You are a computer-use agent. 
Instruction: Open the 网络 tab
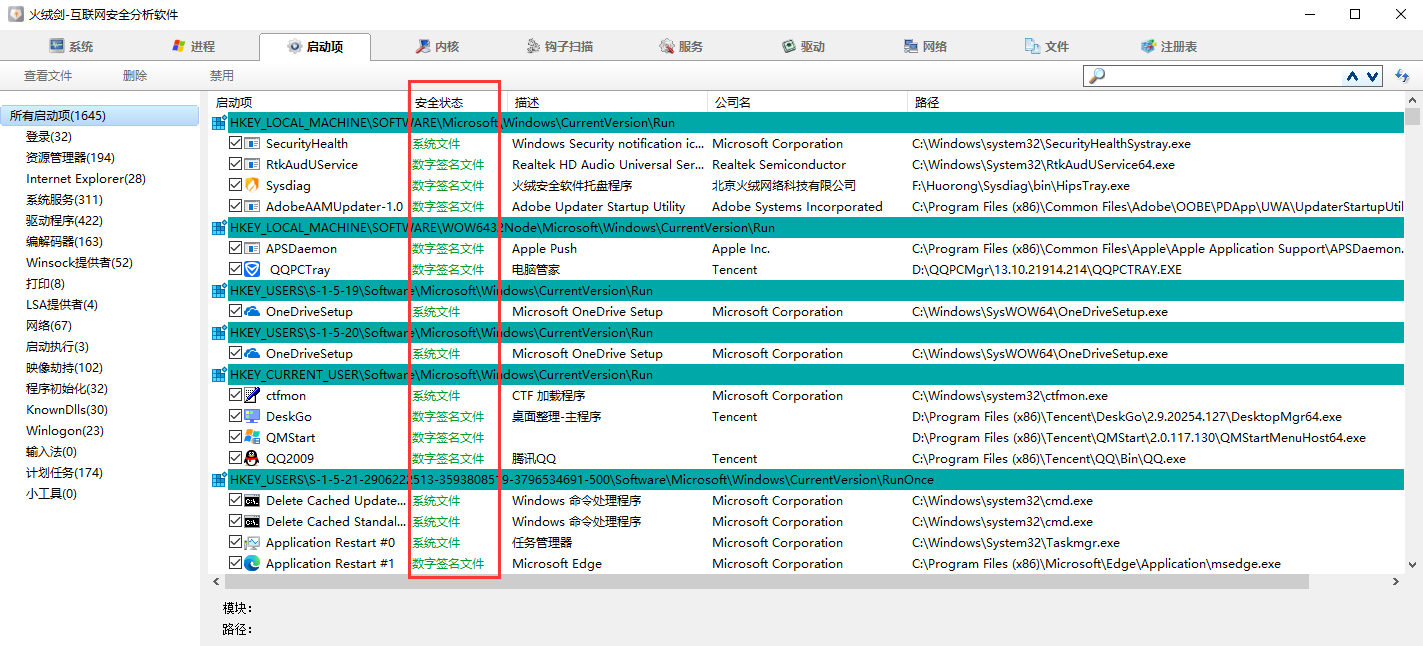point(925,47)
